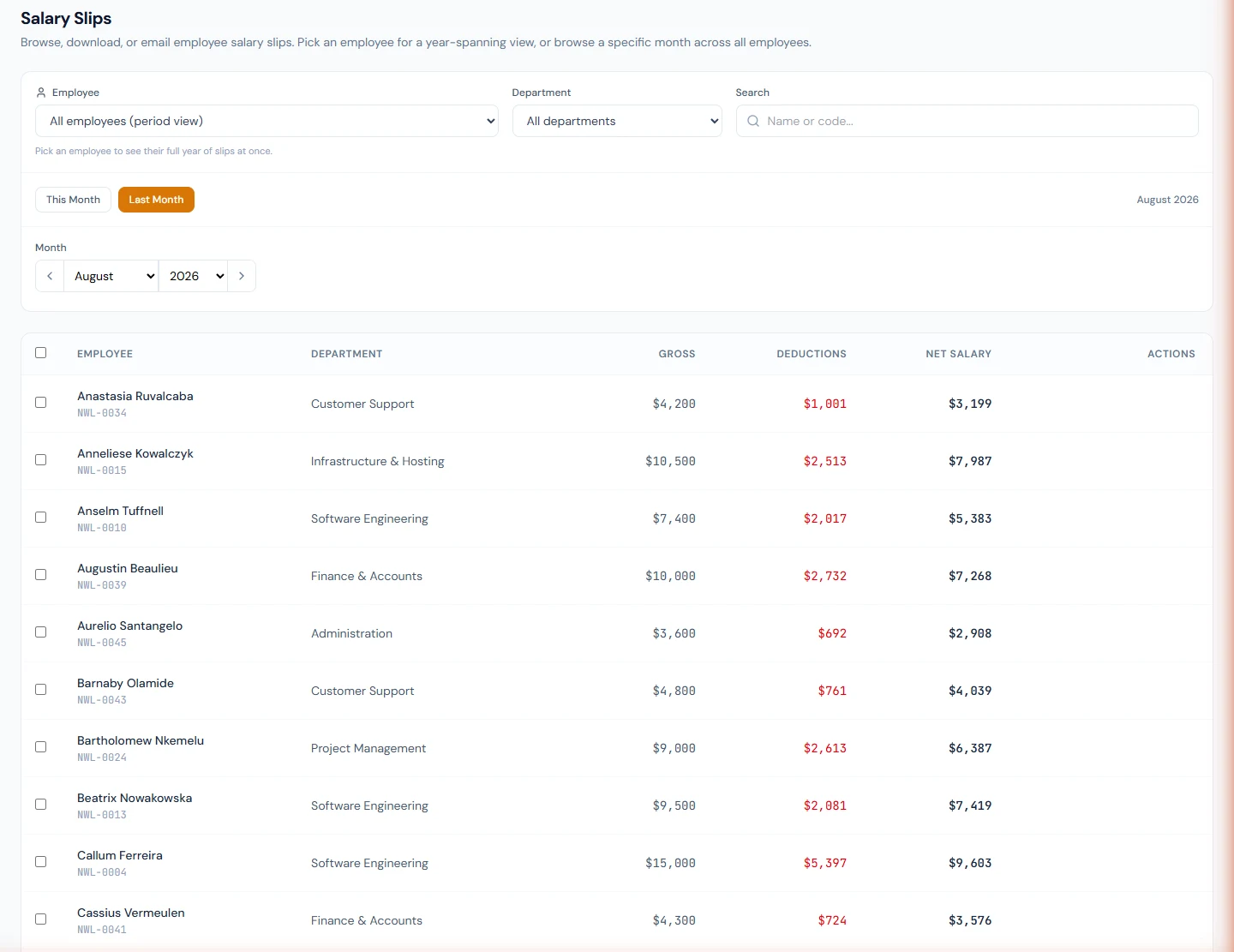Click the GROSS column header
The width and height of the screenshot is (1234, 952).
pos(677,354)
